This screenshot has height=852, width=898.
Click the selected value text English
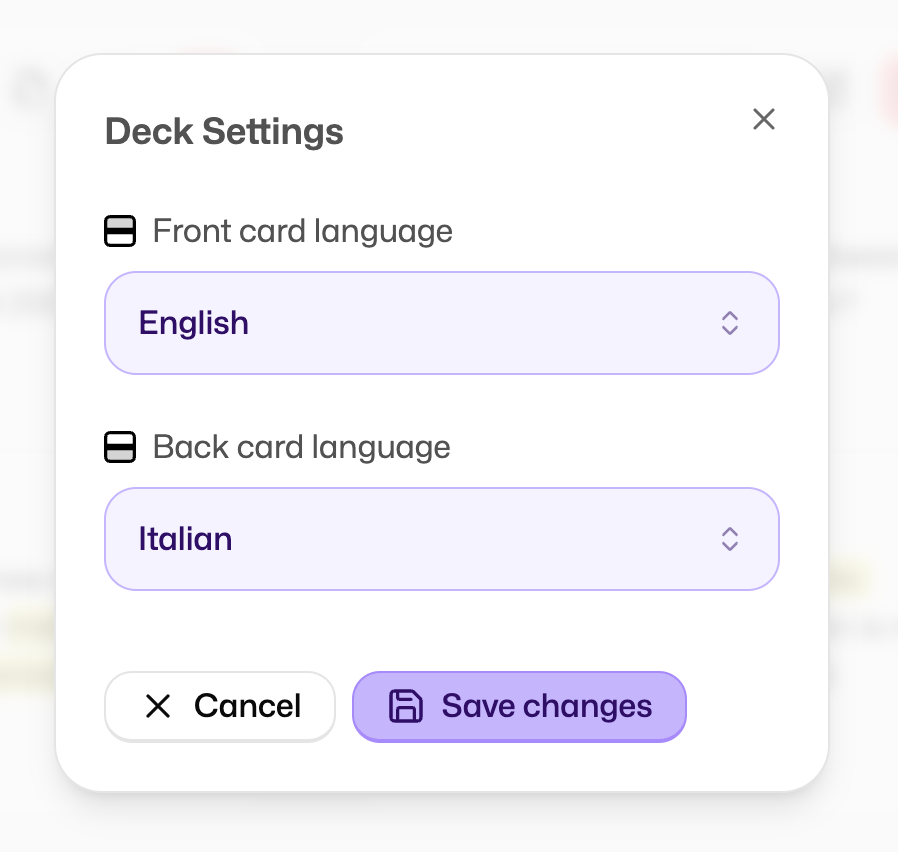(194, 323)
